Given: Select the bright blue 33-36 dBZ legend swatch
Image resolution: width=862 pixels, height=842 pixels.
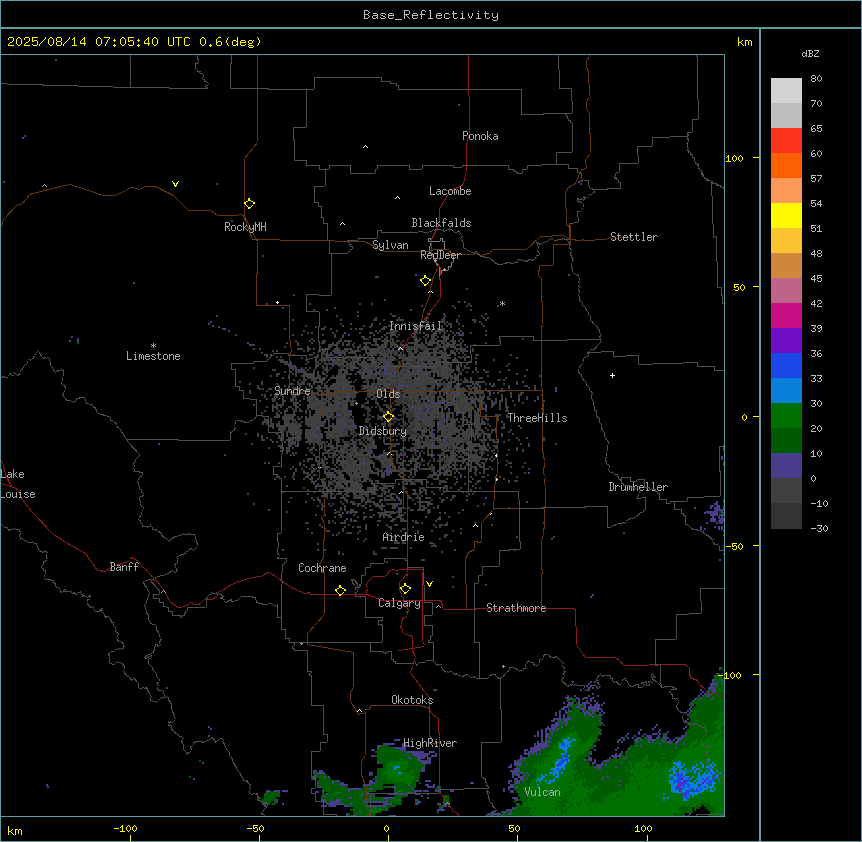Looking at the screenshot, I should [786, 366].
